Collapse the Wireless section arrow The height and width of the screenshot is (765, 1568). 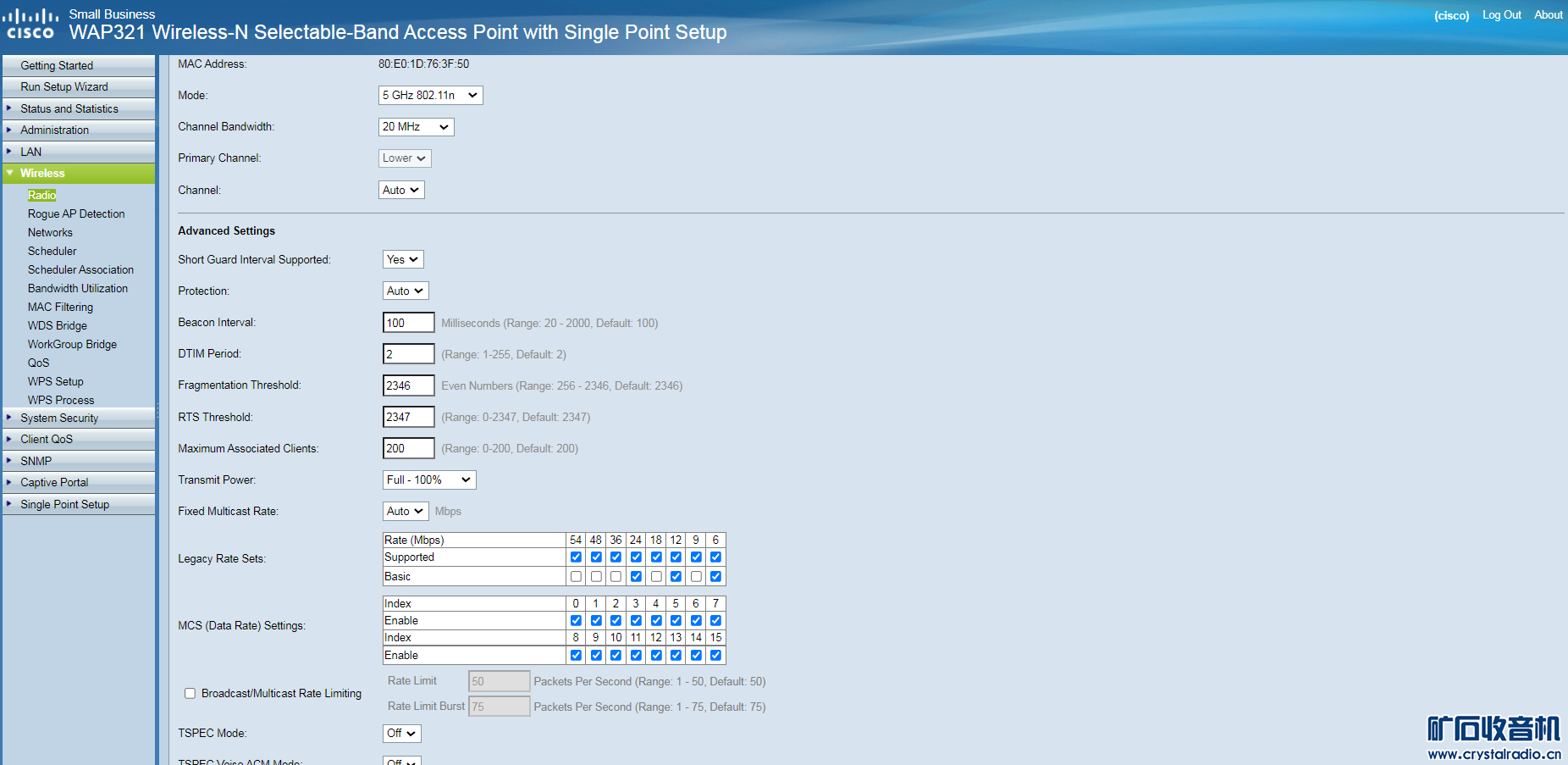tap(9, 173)
